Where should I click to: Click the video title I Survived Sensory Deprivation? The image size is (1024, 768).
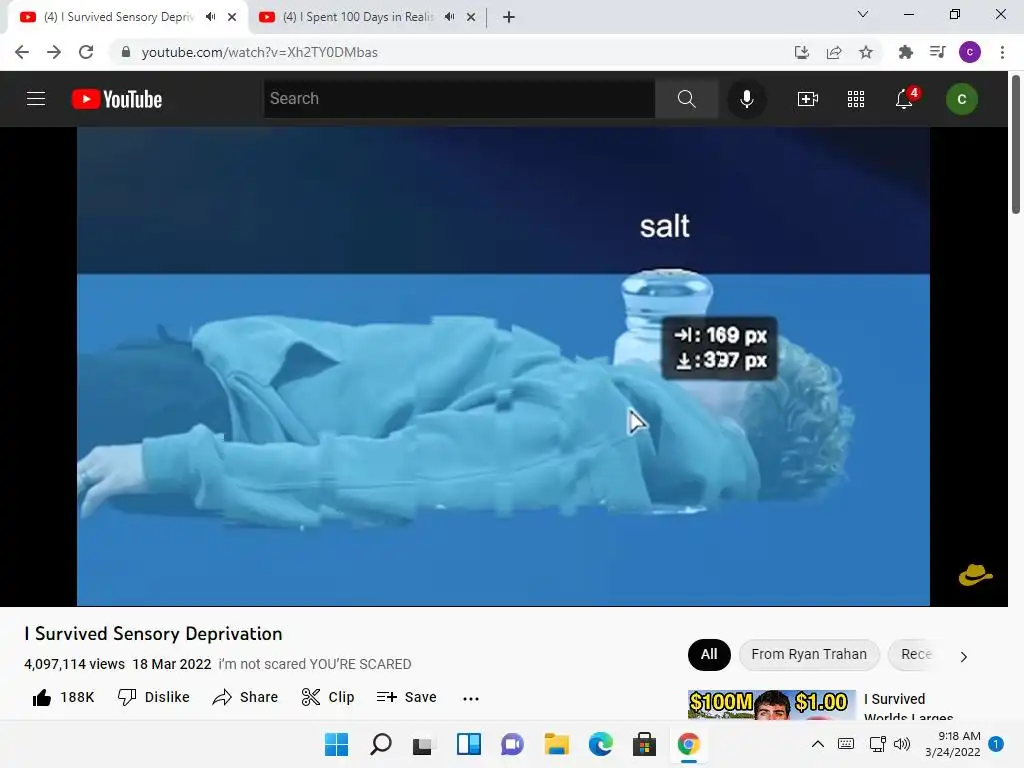click(153, 633)
